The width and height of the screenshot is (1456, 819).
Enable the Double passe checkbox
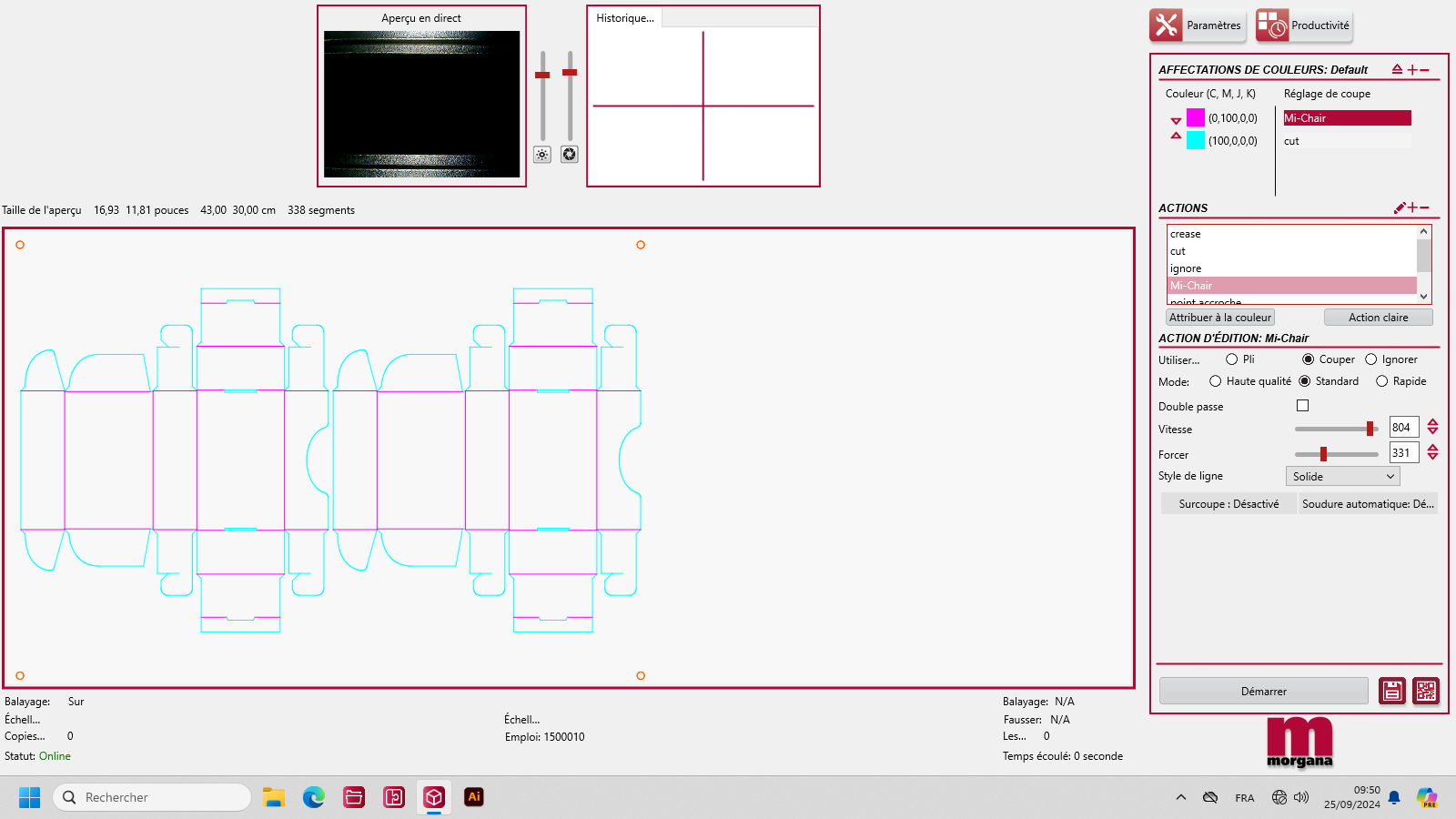tap(1302, 406)
